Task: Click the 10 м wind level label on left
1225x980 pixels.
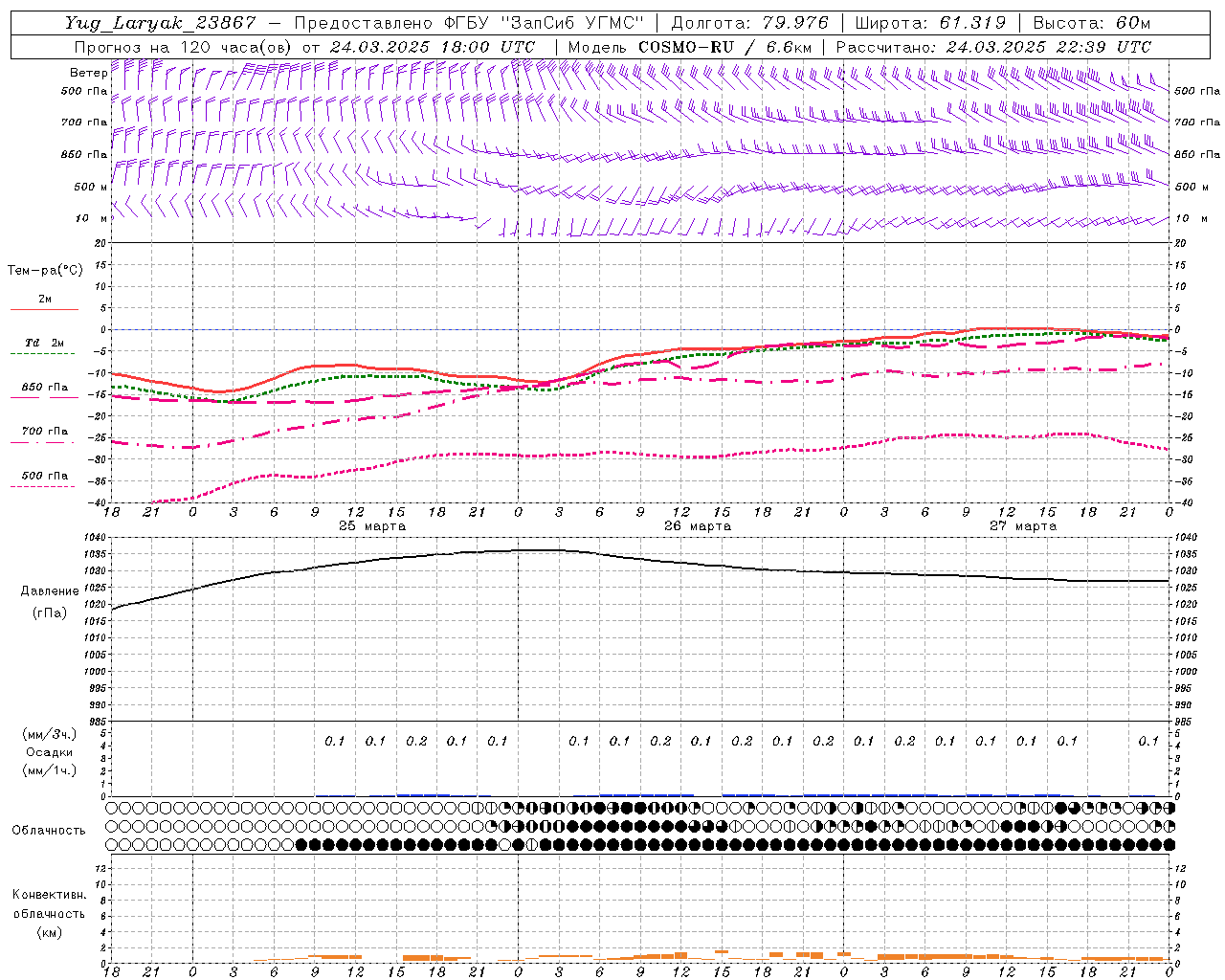Action: pyautogui.click(x=92, y=218)
